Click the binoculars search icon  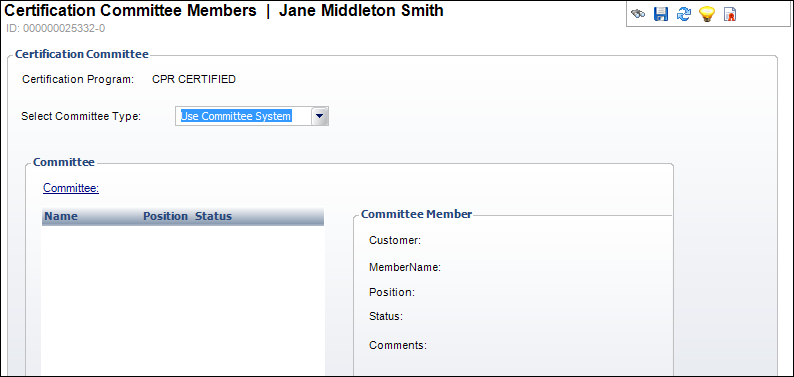[638, 14]
